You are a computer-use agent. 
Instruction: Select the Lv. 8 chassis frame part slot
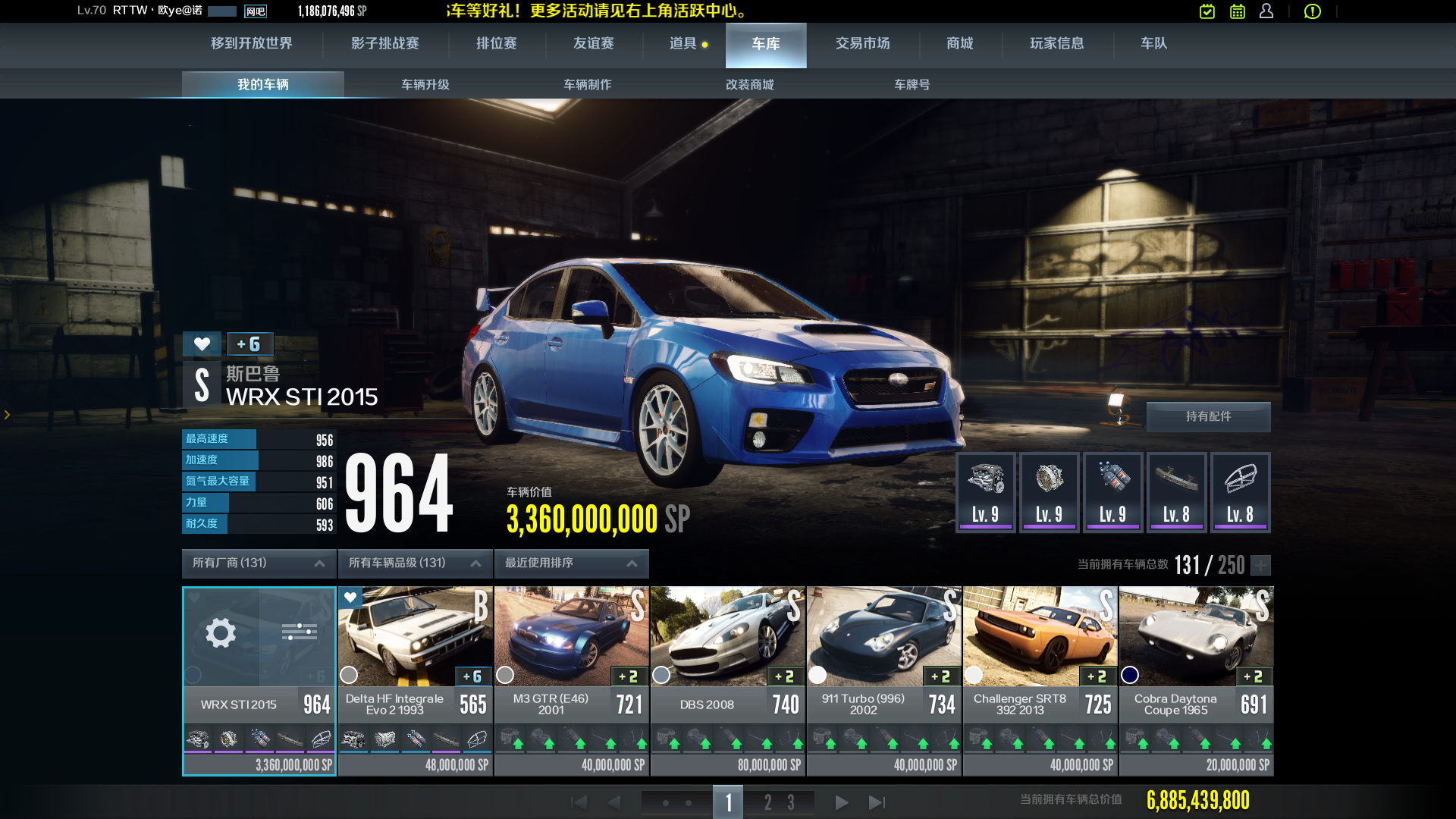click(x=1241, y=493)
